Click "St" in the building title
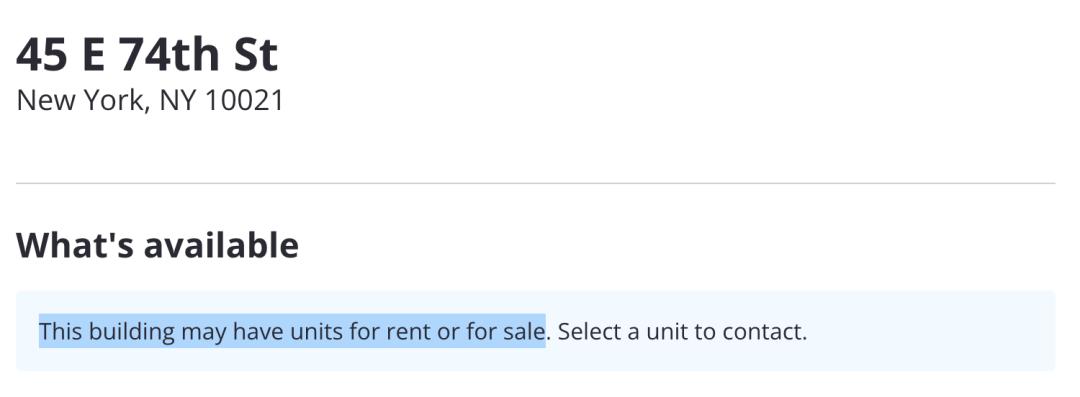The image size is (1080, 397). click(x=256, y=55)
